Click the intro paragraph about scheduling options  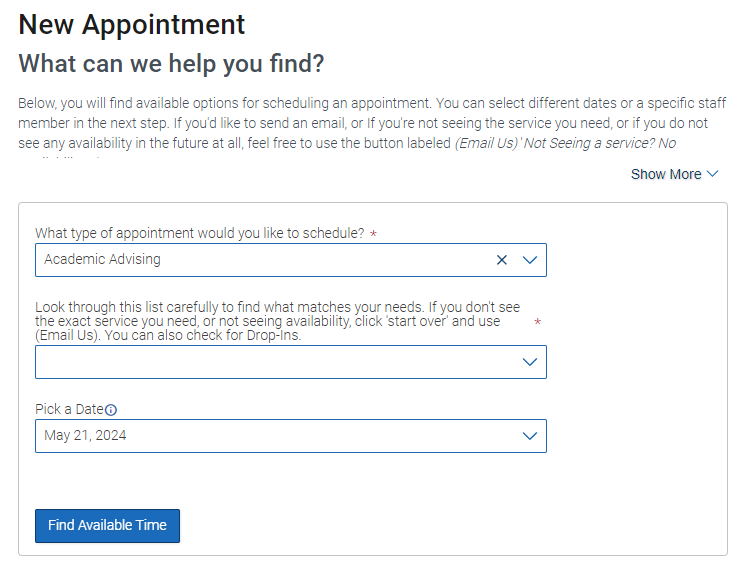click(372, 123)
